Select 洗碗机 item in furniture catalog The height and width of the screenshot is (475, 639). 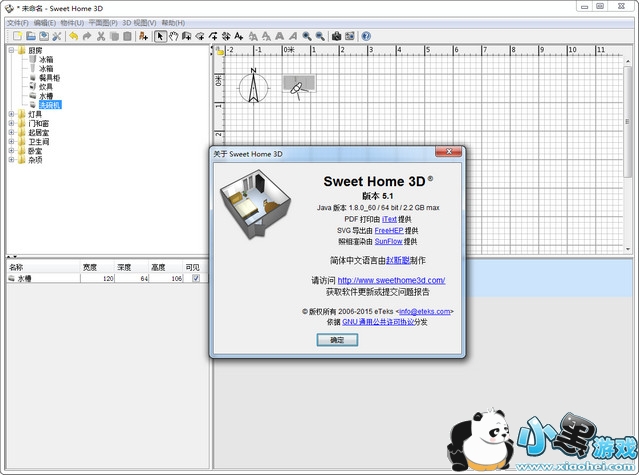click(x=52, y=104)
